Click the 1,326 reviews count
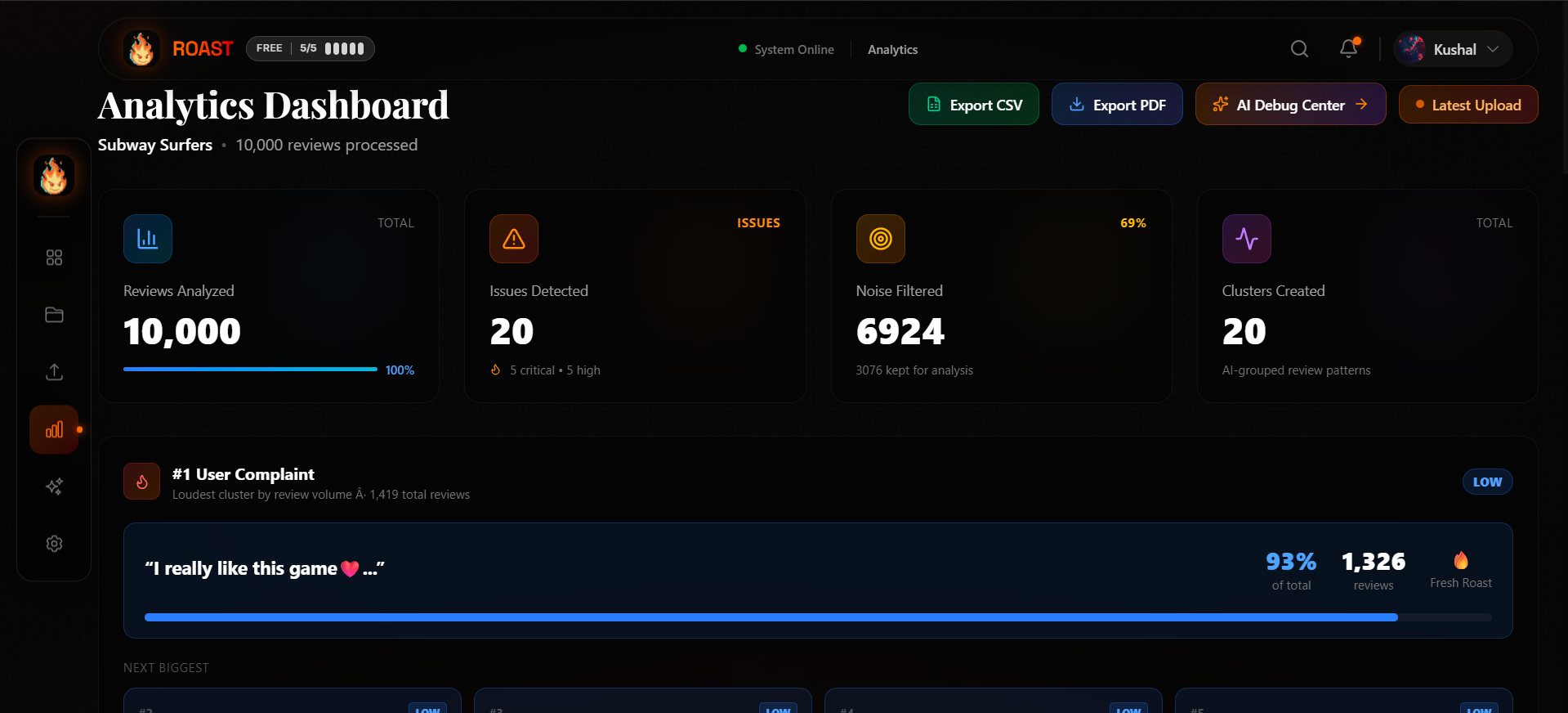 [x=1374, y=562]
